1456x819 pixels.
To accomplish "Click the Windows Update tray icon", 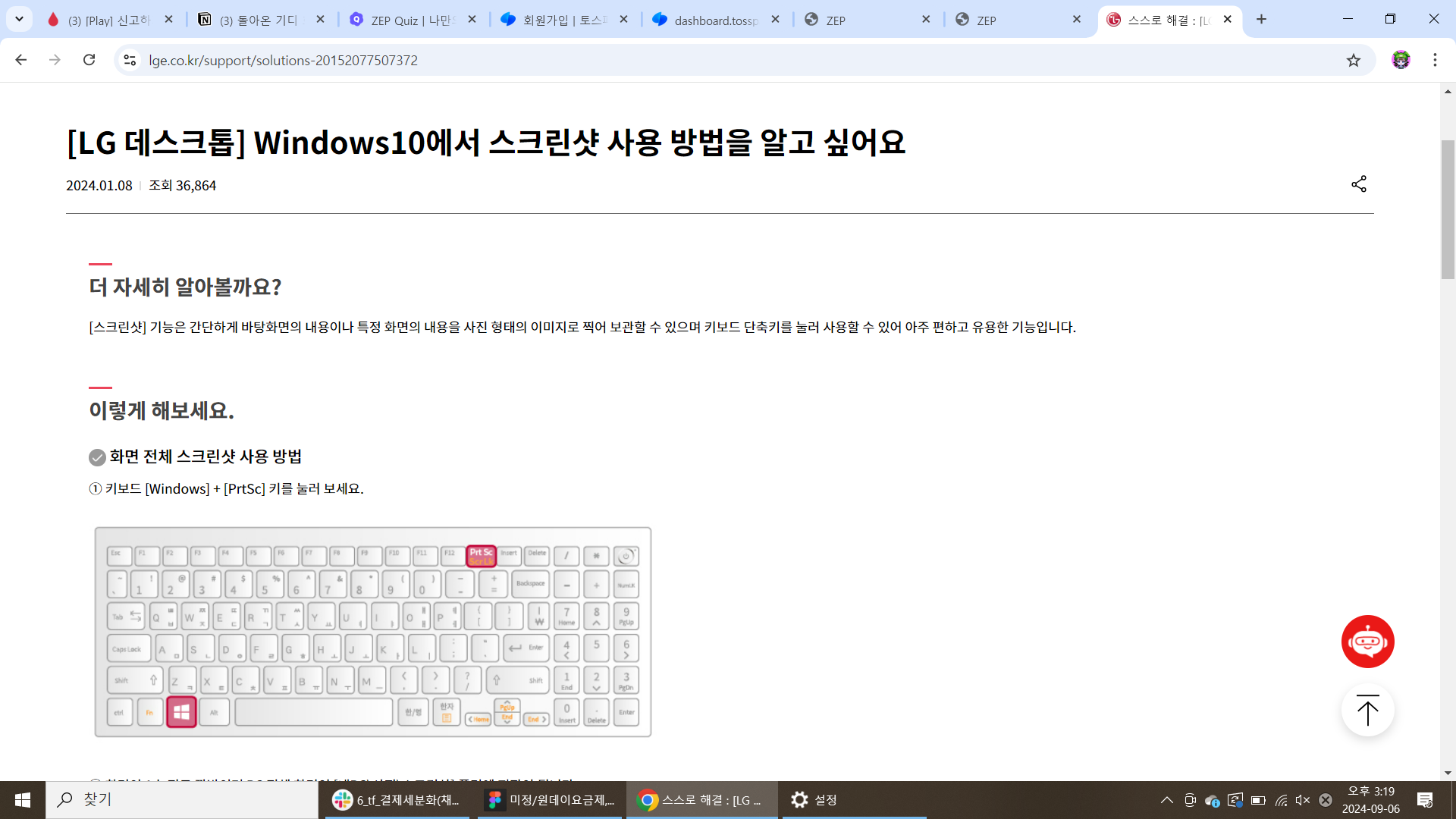I will click(1235, 800).
